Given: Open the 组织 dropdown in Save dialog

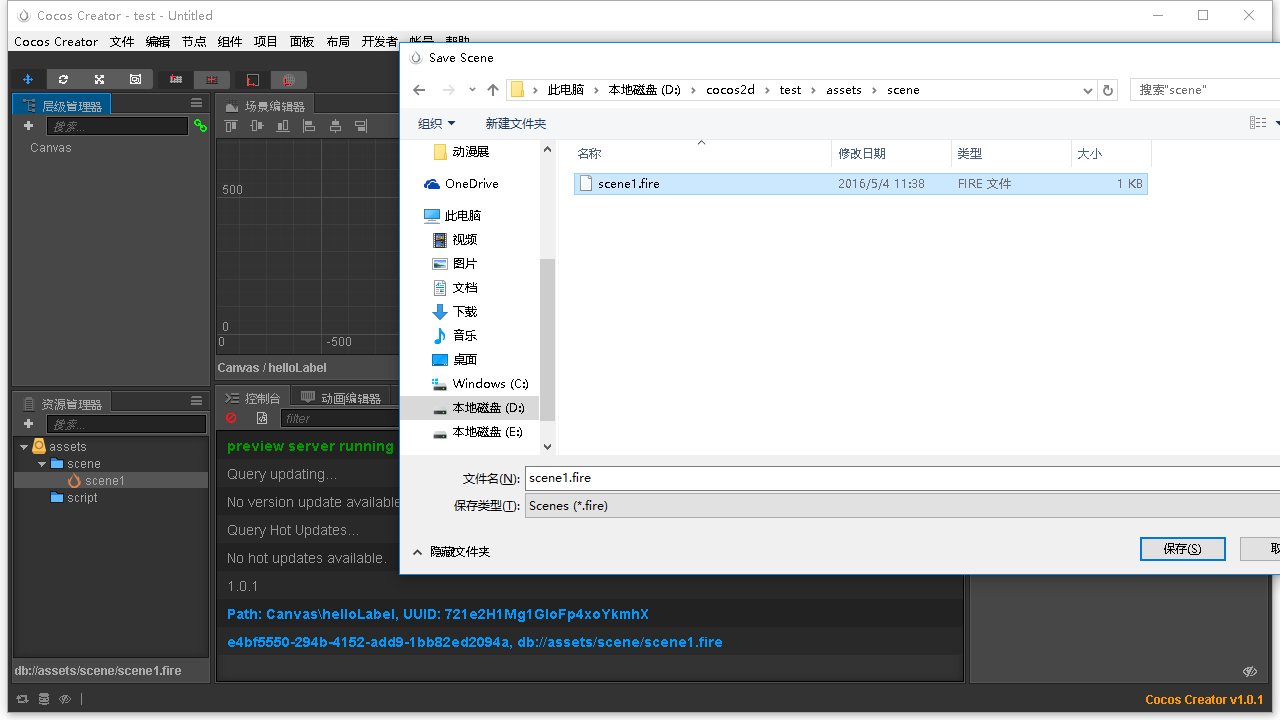Looking at the screenshot, I should click(437, 123).
